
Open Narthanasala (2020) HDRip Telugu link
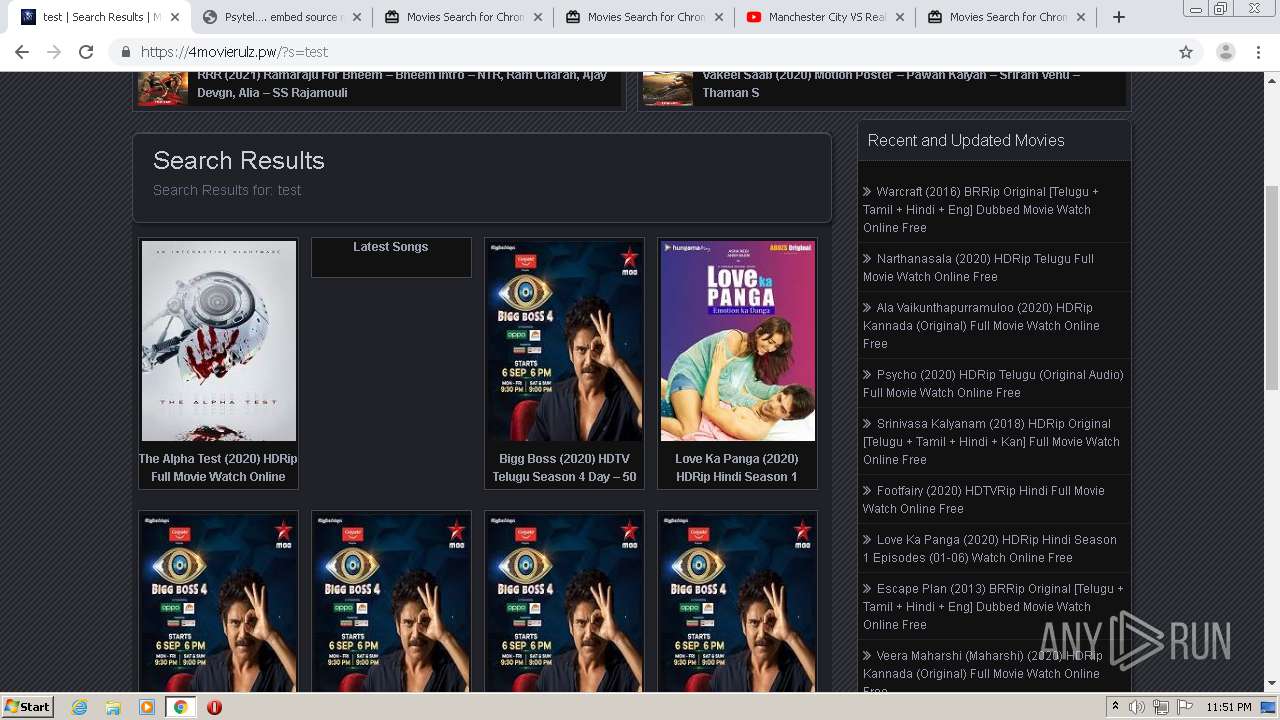point(978,267)
